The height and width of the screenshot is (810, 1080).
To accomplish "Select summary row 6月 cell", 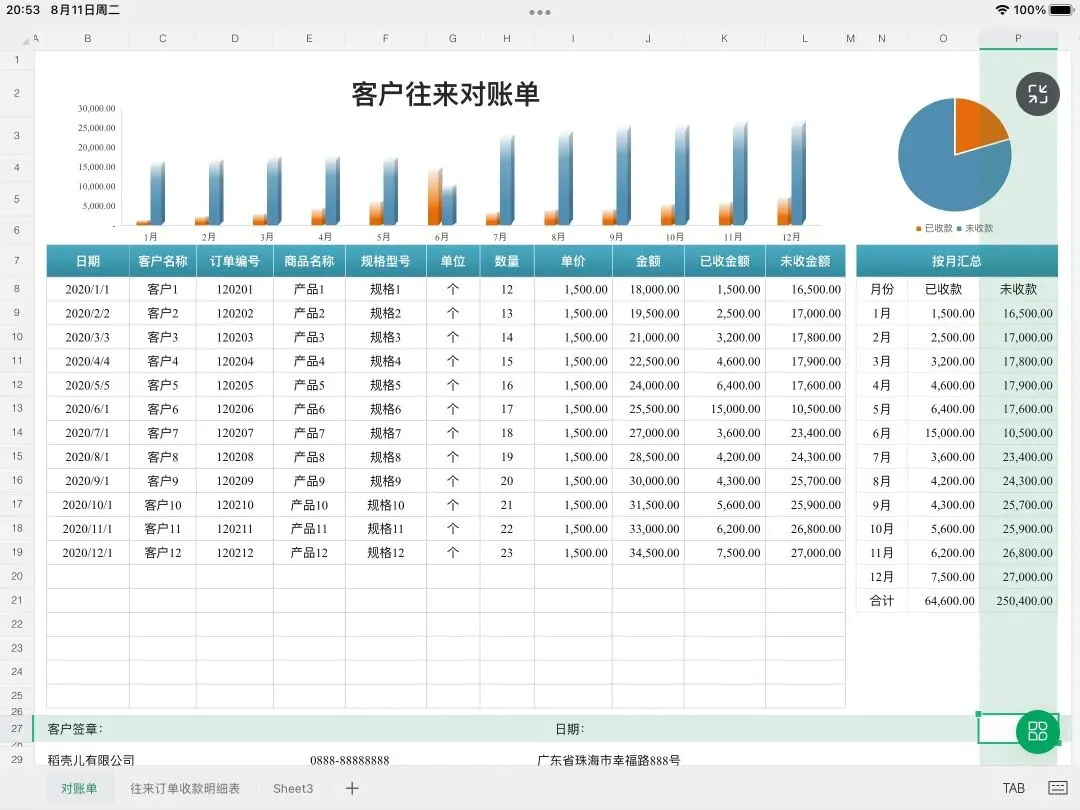I will tap(882, 433).
